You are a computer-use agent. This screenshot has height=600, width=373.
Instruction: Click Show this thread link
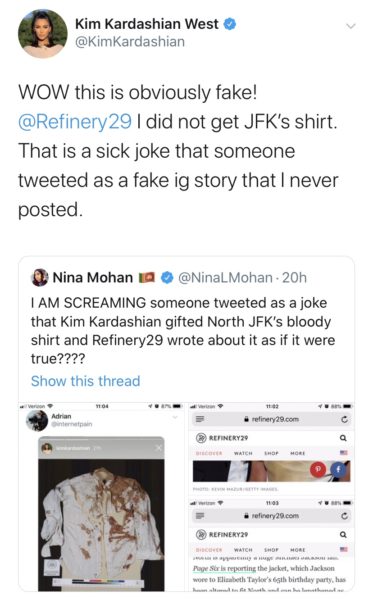pyautogui.click(x=85, y=381)
